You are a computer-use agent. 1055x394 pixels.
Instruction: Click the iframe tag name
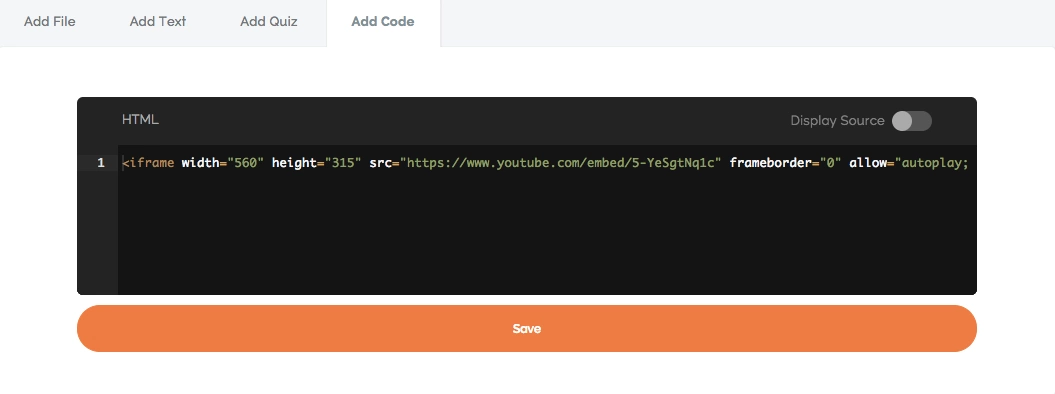click(151, 163)
